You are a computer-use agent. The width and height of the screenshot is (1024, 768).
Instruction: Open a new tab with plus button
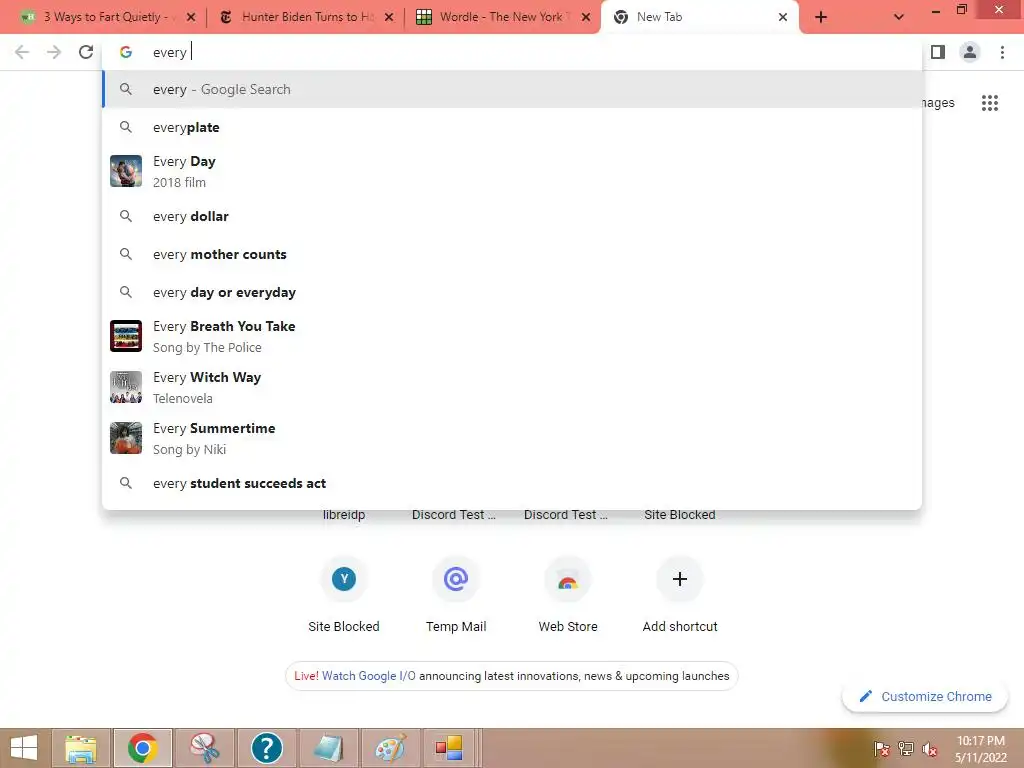[x=821, y=17]
